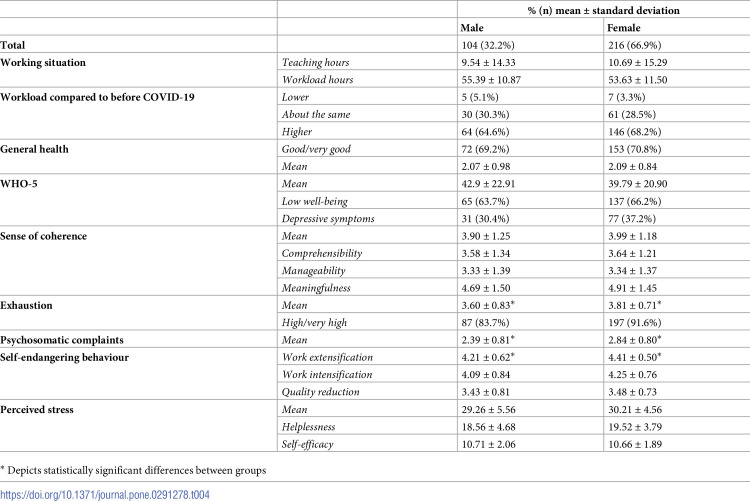Click the male Workload hours value 55.39

pyautogui.click(x=491, y=79)
